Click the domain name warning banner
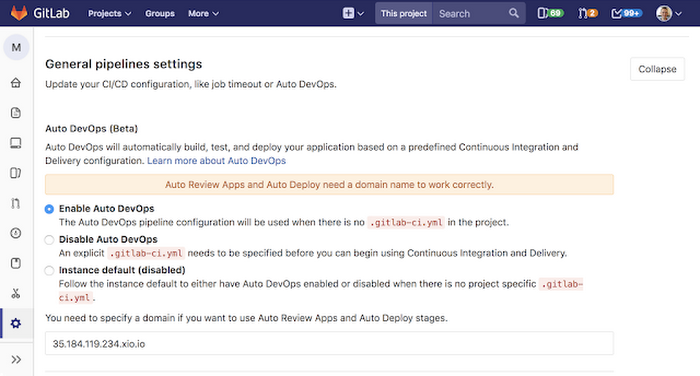 click(x=329, y=184)
